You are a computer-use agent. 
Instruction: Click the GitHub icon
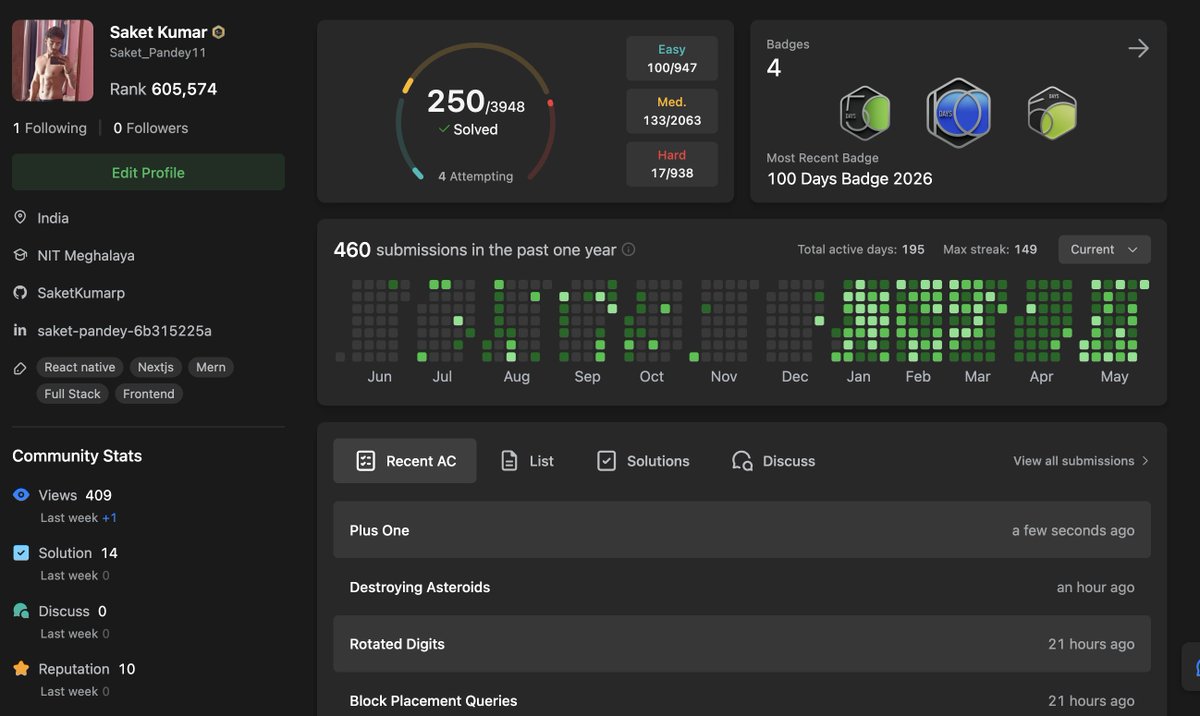click(19, 293)
